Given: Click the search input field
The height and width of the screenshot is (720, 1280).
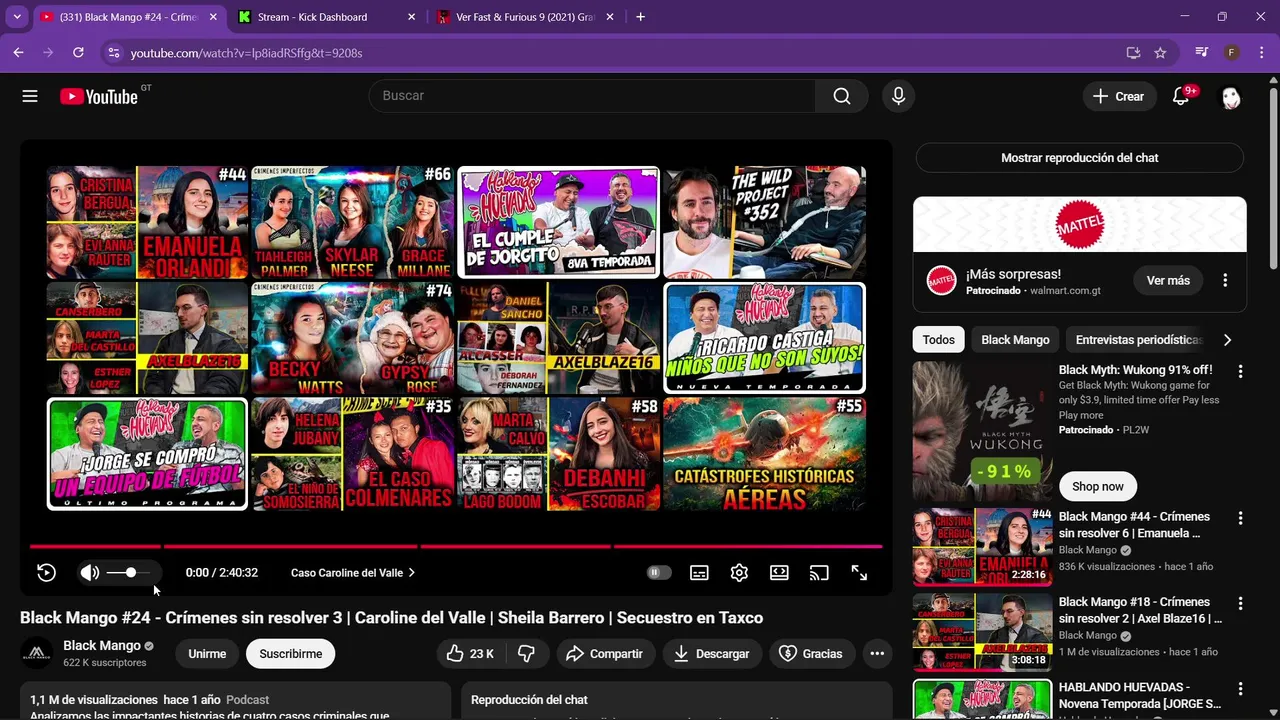Looking at the screenshot, I should (592, 96).
